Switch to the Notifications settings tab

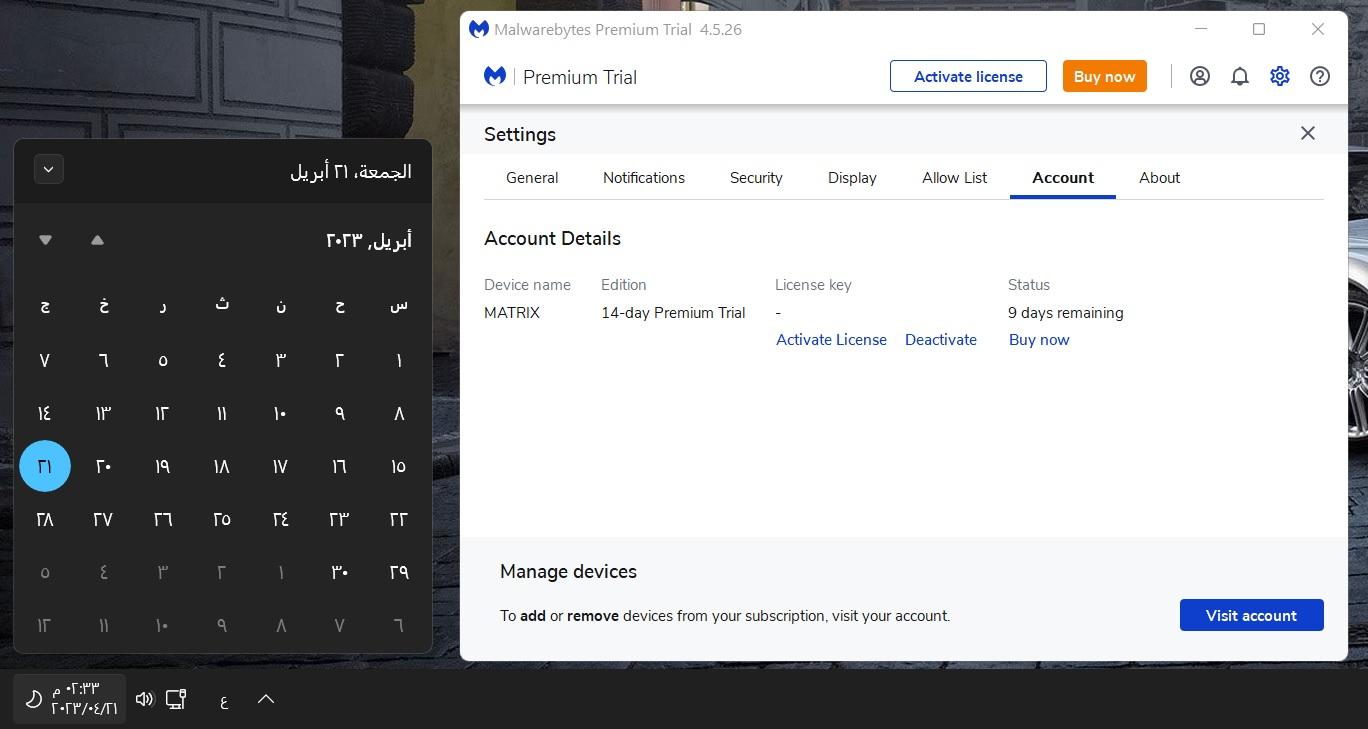644,178
